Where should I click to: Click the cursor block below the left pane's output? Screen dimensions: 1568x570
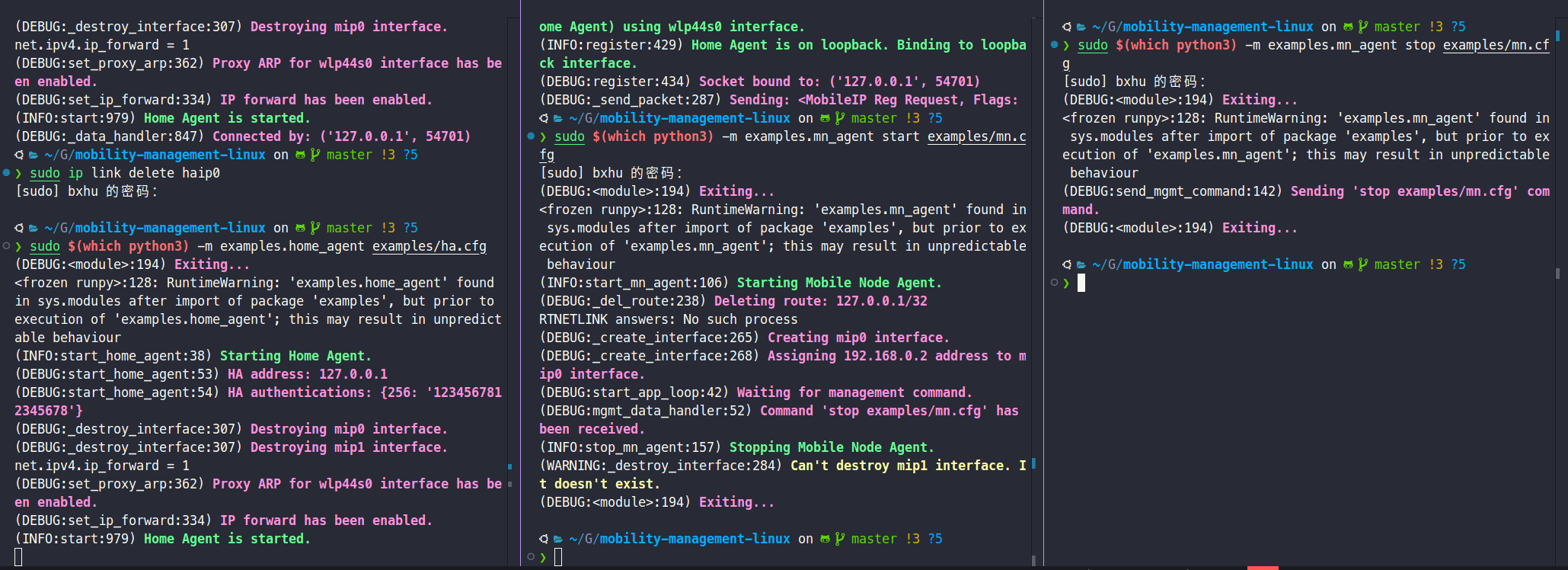[18, 557]
